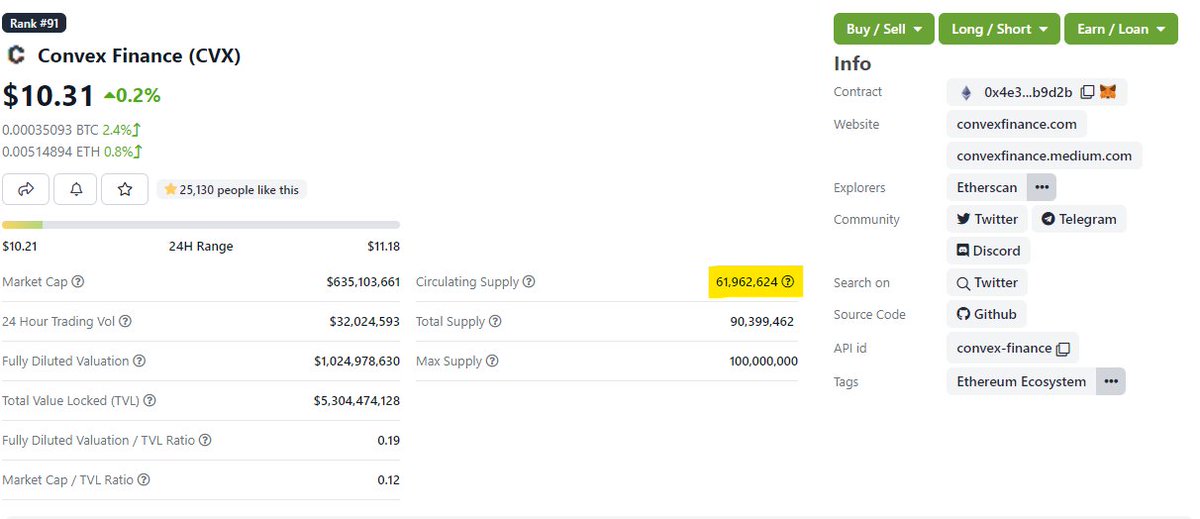Open the Long / Short dropdown
This screenshot has width=1200, height=519.
[x=999, y=29]
